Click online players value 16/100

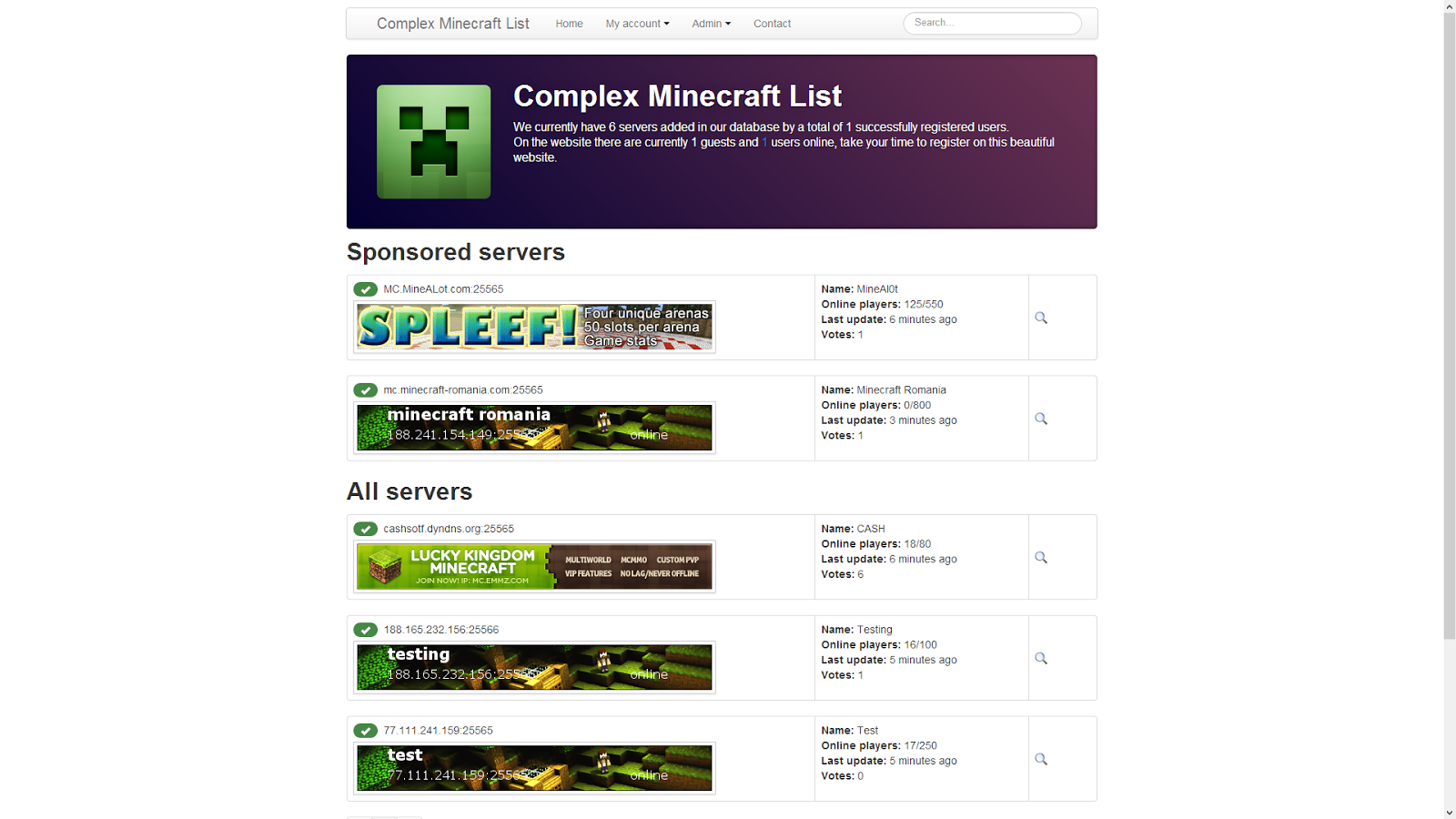point(920,645)
